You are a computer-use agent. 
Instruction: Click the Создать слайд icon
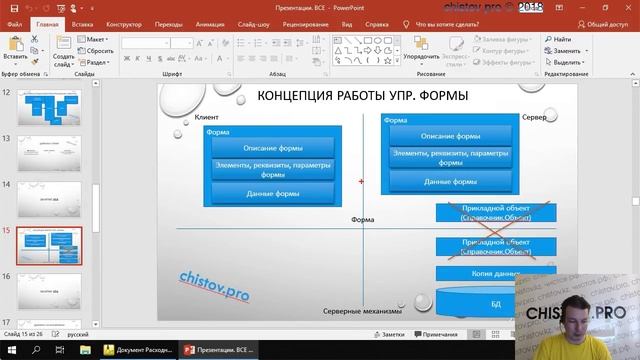(x=64, y=43)
